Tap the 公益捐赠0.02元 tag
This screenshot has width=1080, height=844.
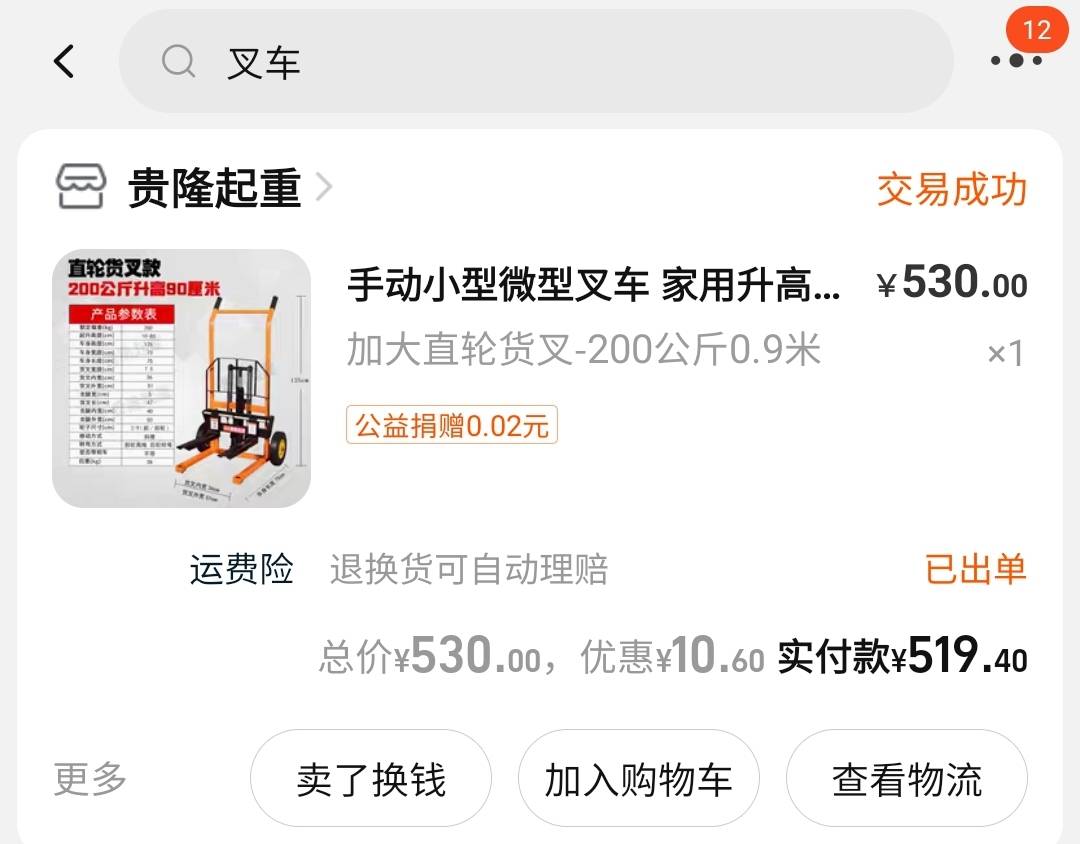(x=452, y=425)
